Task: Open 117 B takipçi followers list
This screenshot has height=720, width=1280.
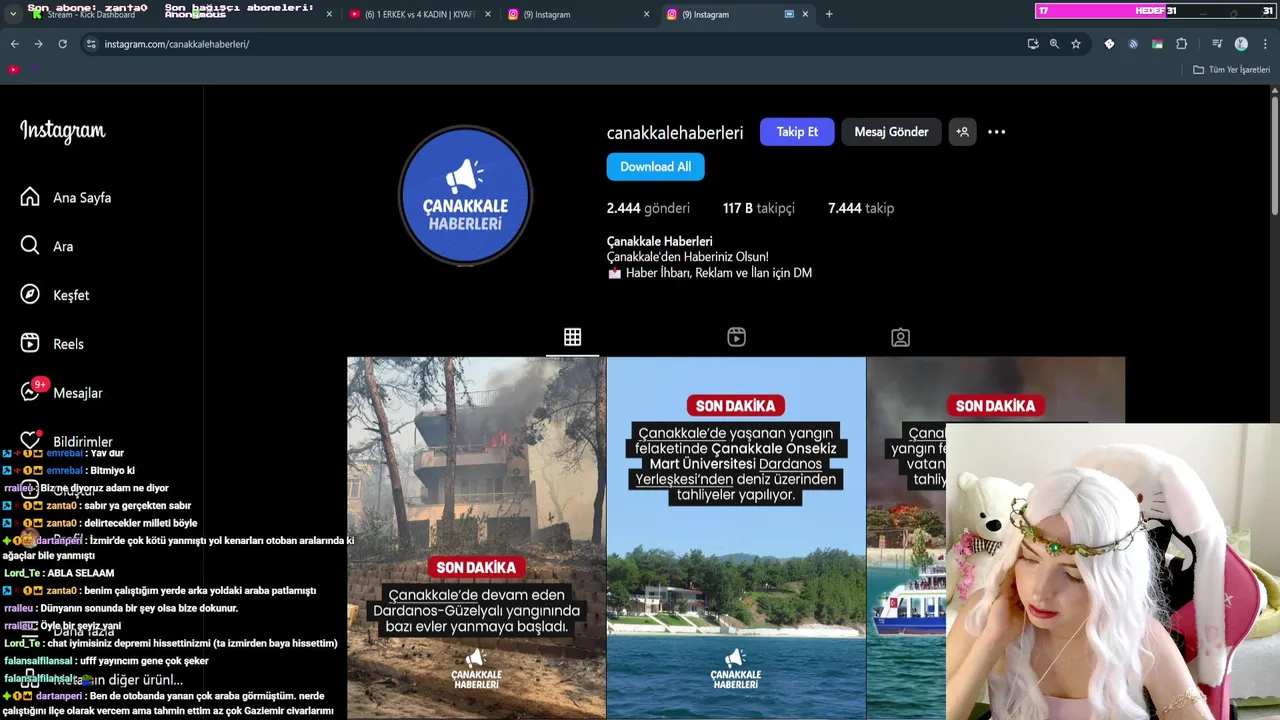Action: pyautogui.click(x=759, y=208)
